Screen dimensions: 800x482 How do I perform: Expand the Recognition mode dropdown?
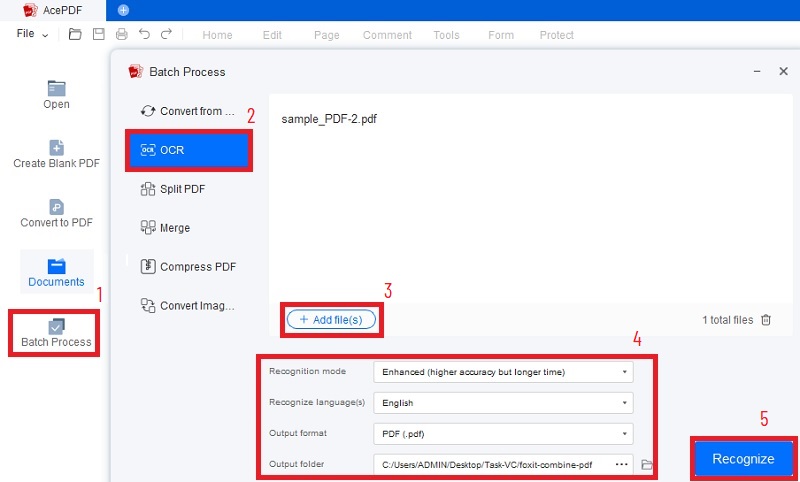pos(503,372)
